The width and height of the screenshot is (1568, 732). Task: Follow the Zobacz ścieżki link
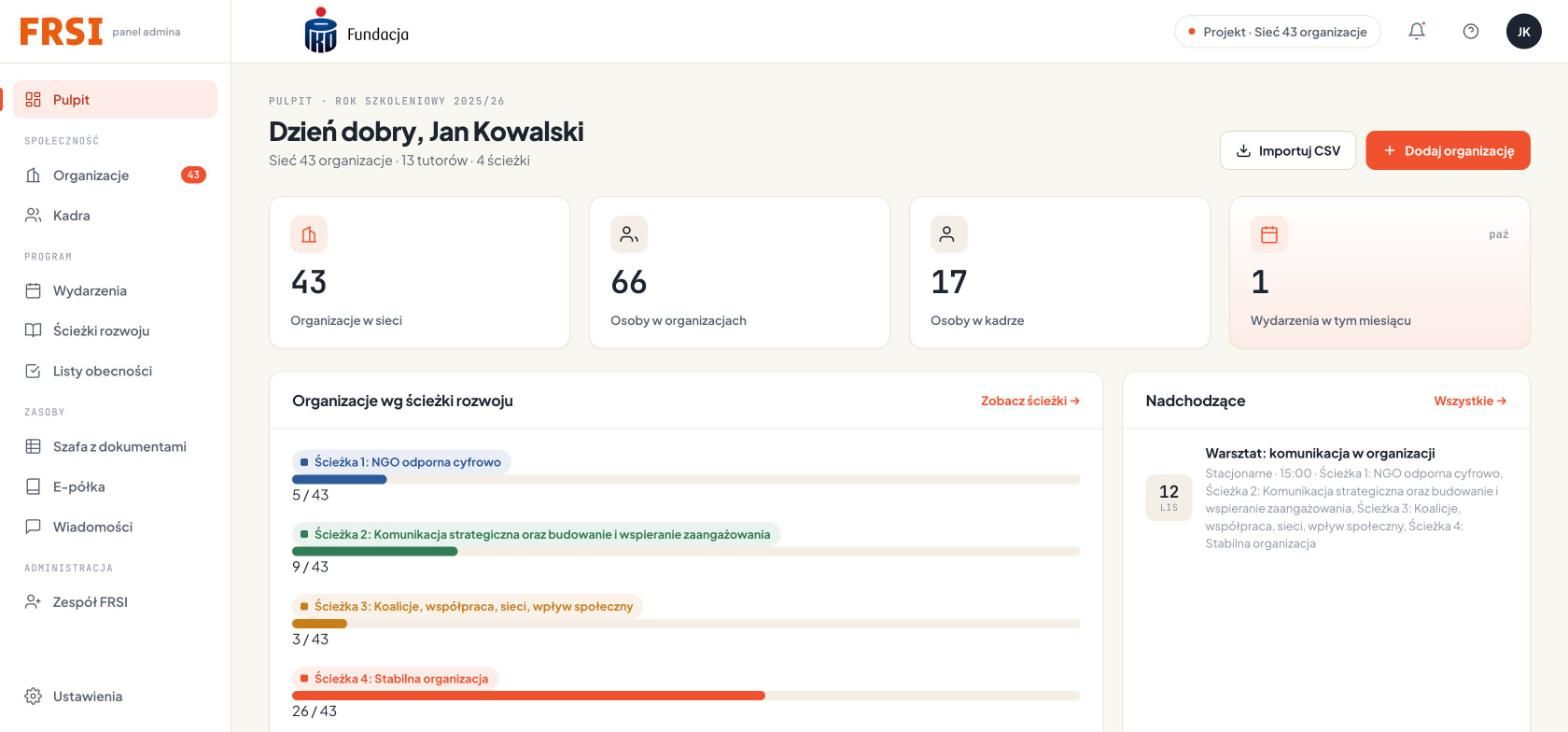click(x=1030, y=401)
